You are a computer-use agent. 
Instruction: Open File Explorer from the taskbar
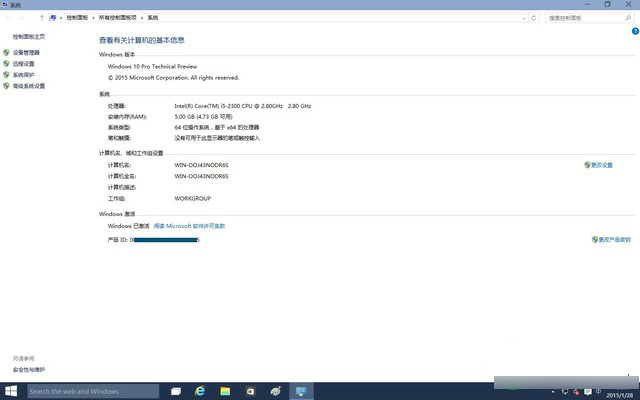pyautogui.click(x=225, y=391)
